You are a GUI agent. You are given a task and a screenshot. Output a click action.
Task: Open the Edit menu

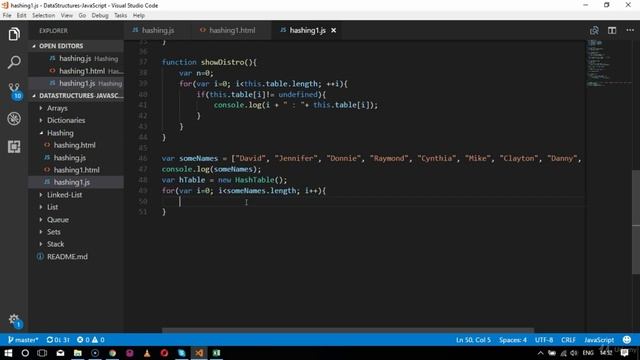21,16
